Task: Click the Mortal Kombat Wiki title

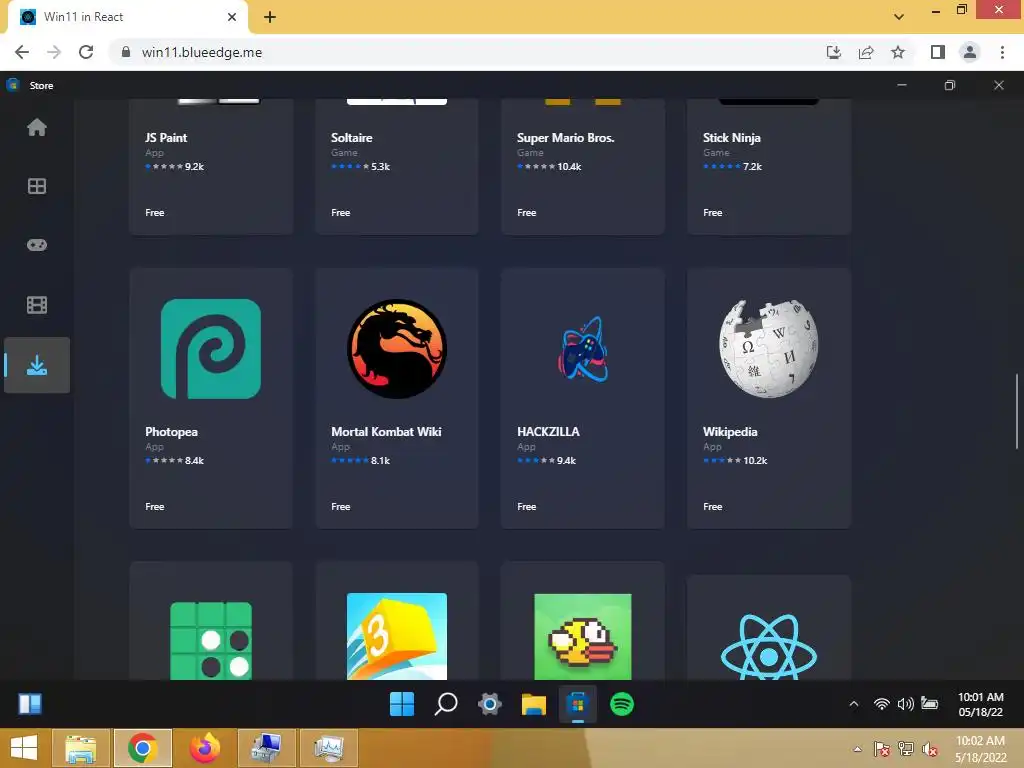Action: tap(386, 432)
